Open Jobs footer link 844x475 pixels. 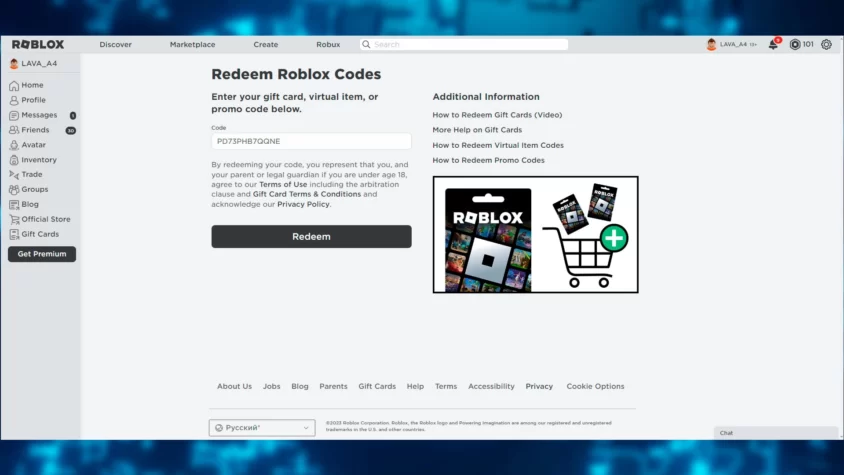(271, 386)
